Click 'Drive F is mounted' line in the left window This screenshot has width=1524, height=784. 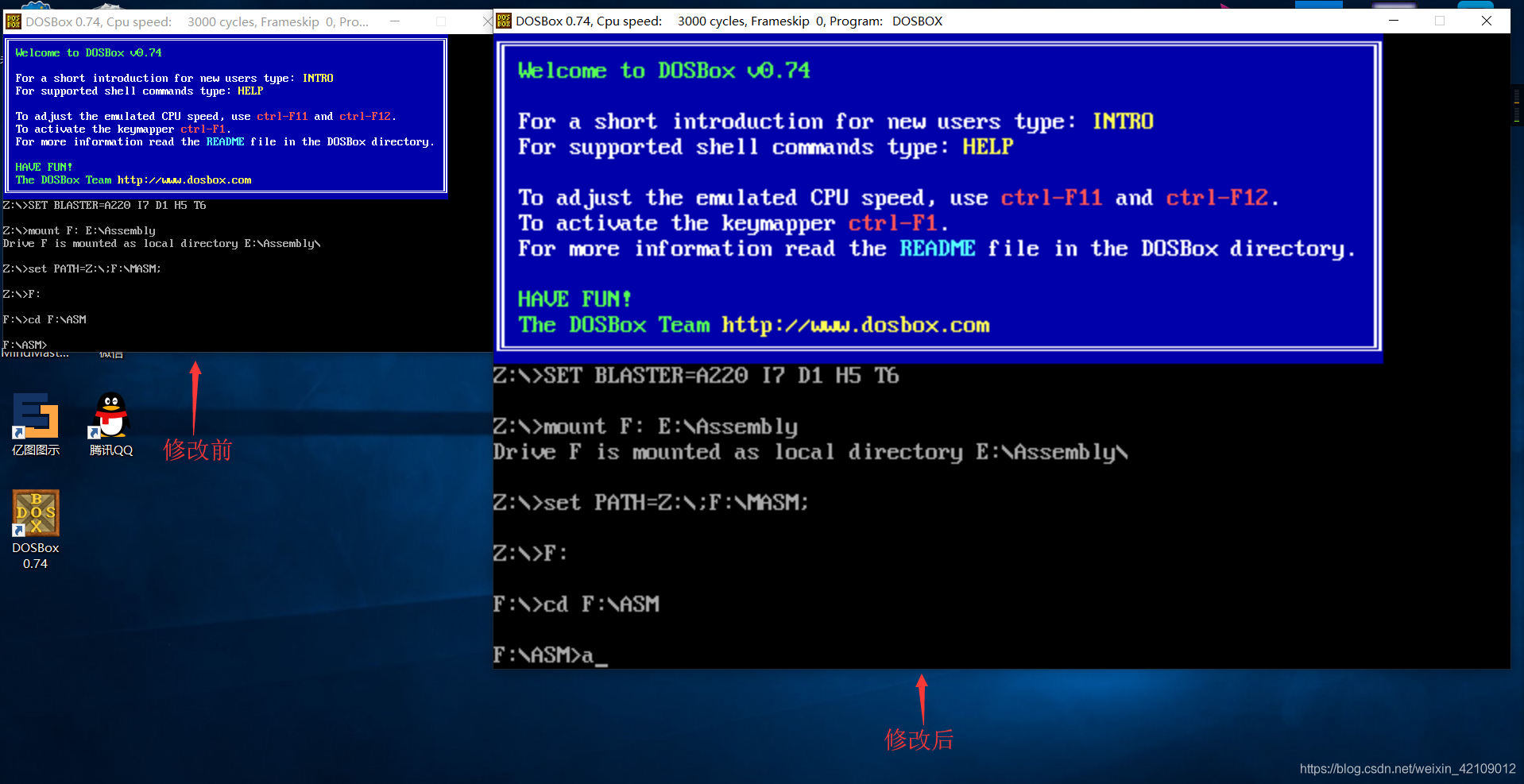point(161,244)
